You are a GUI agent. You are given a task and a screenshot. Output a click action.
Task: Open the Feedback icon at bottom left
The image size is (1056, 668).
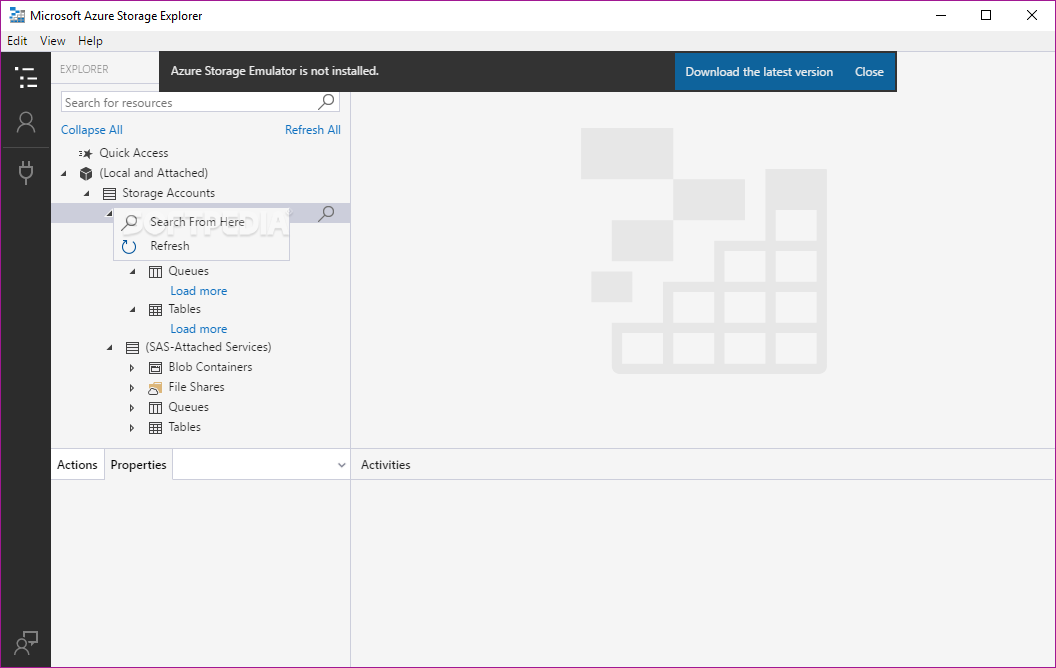(x=26, y=643)
